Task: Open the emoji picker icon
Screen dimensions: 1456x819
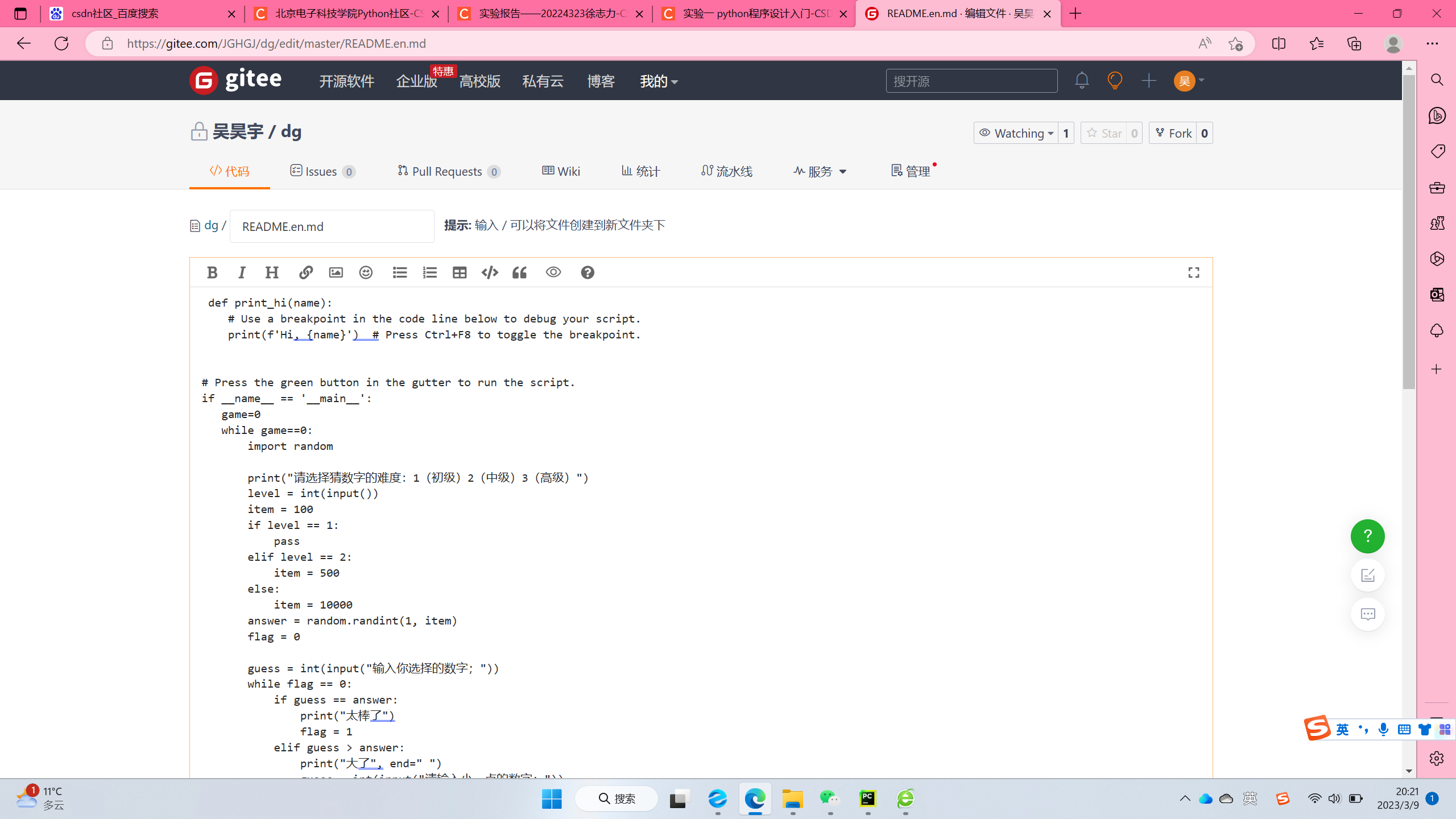Action: click(x=366, y=272)
